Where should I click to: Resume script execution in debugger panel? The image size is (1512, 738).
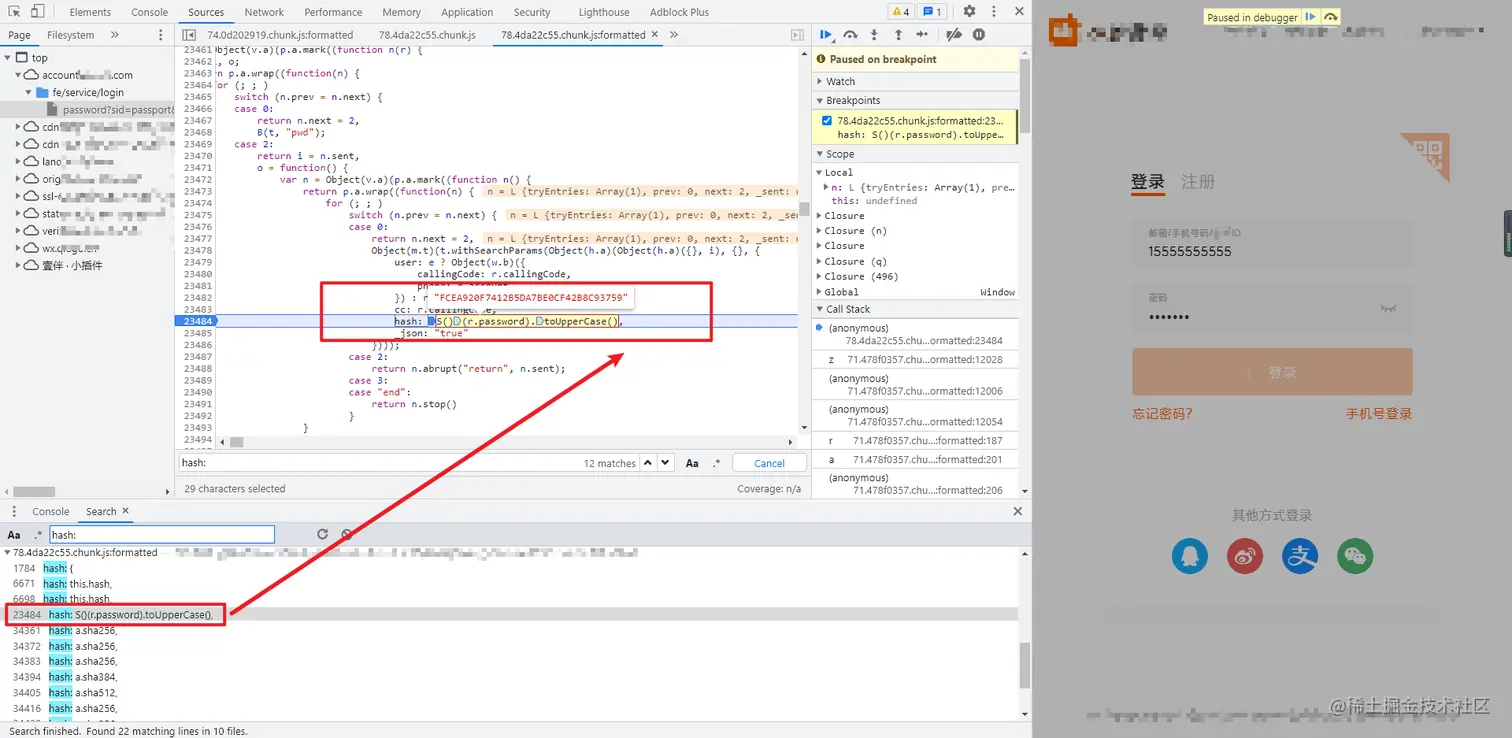coord(827,34)
